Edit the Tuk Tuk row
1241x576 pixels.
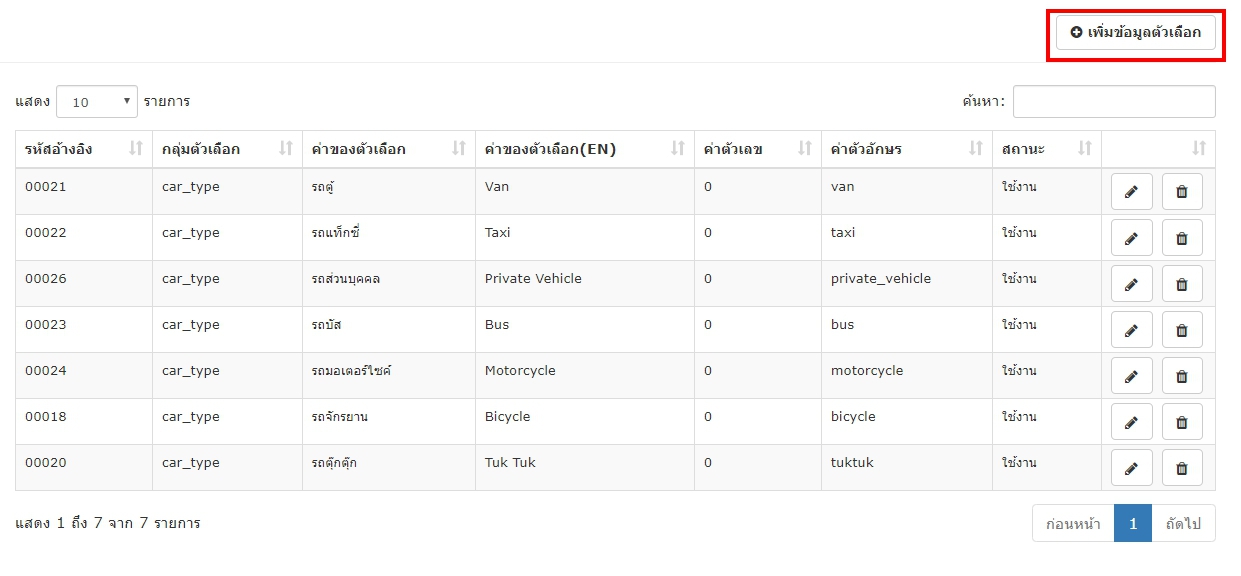click(1132, 468)
